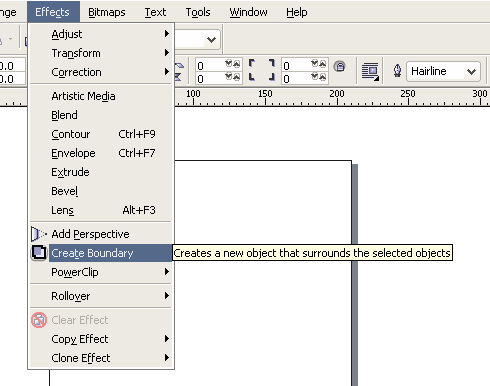Open the Tools menu

(x=198, y=12)
